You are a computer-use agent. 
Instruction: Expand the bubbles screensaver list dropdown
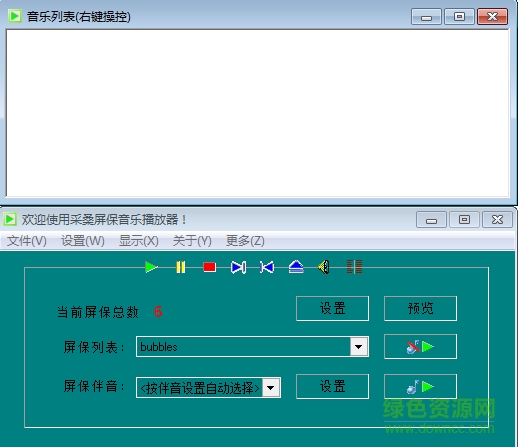[359, 347]
